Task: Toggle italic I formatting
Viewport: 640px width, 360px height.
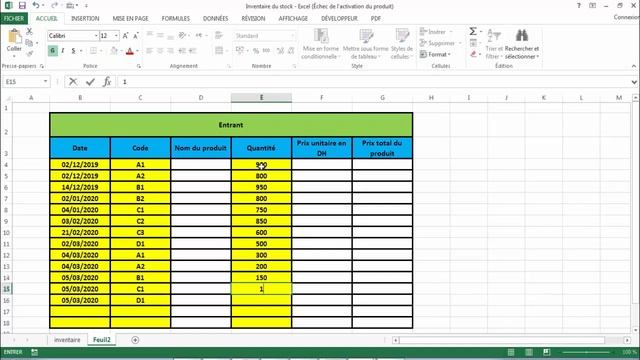Action: click(62, 51)
